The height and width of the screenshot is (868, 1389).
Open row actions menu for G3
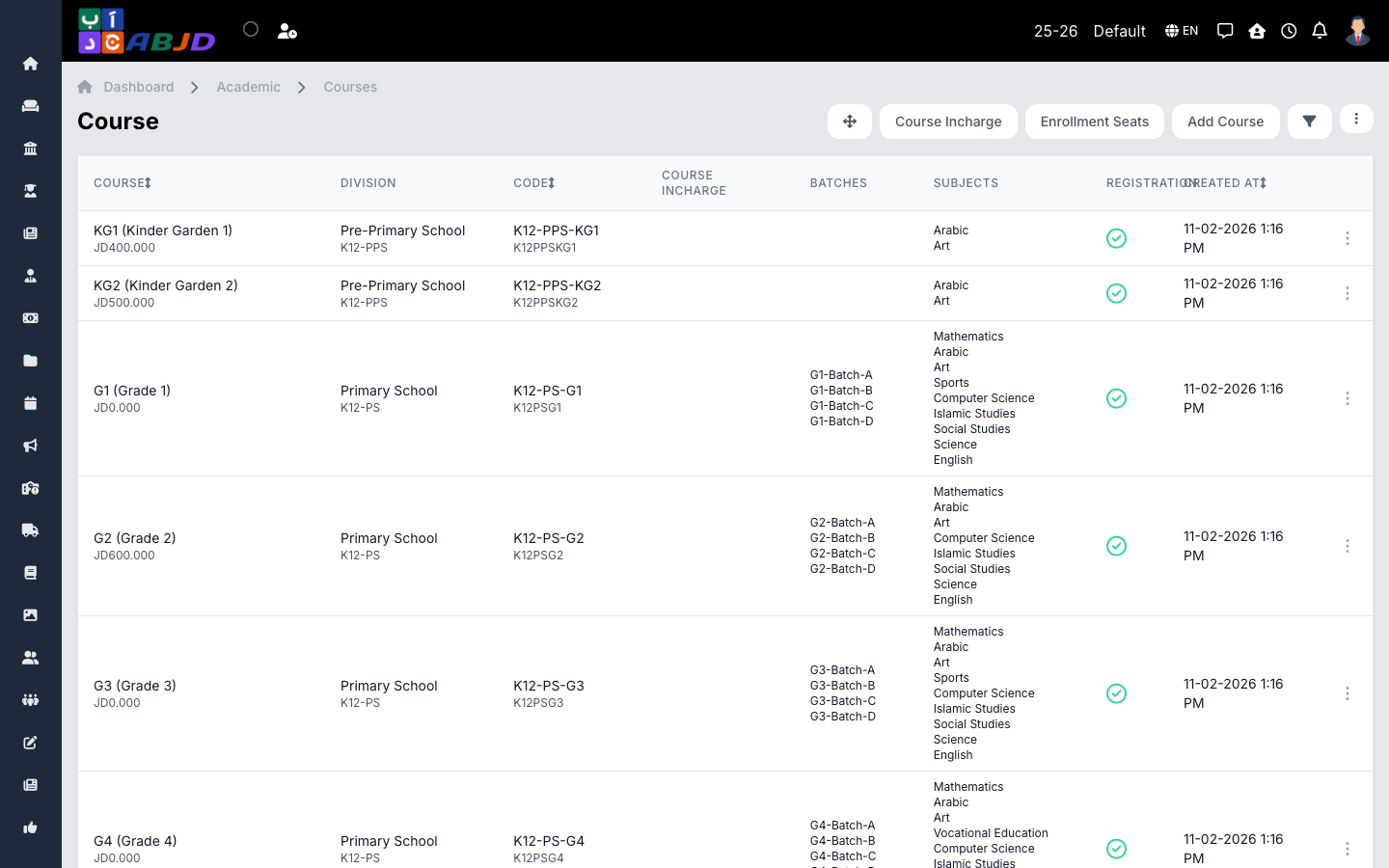tap(1348, 693)
